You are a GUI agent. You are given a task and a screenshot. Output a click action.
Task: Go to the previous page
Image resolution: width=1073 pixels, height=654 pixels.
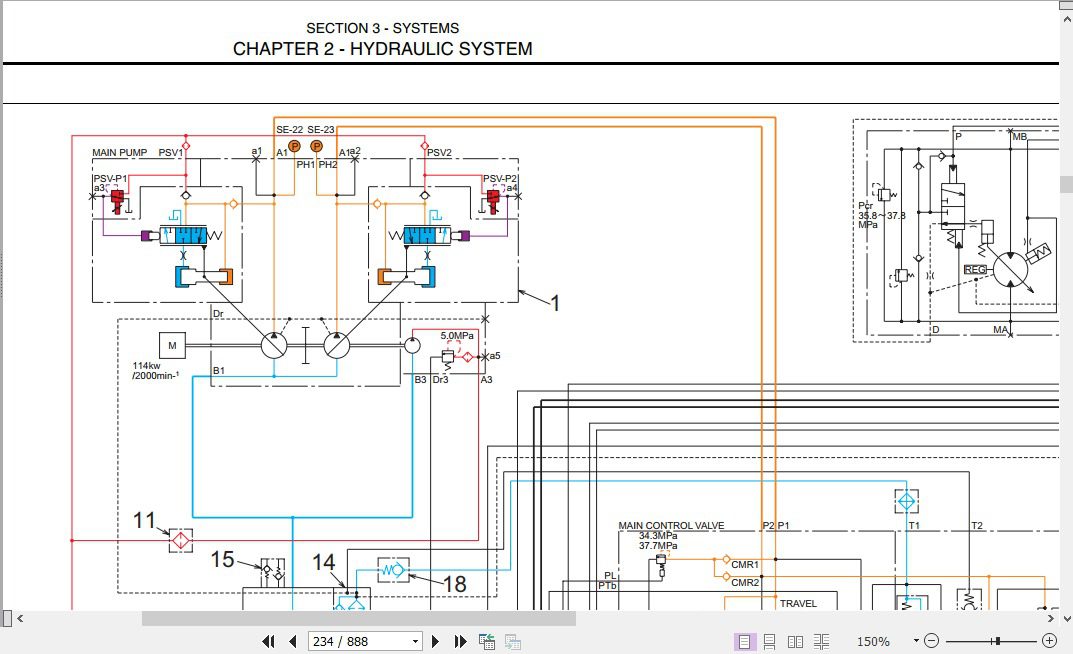pos(293,642)
